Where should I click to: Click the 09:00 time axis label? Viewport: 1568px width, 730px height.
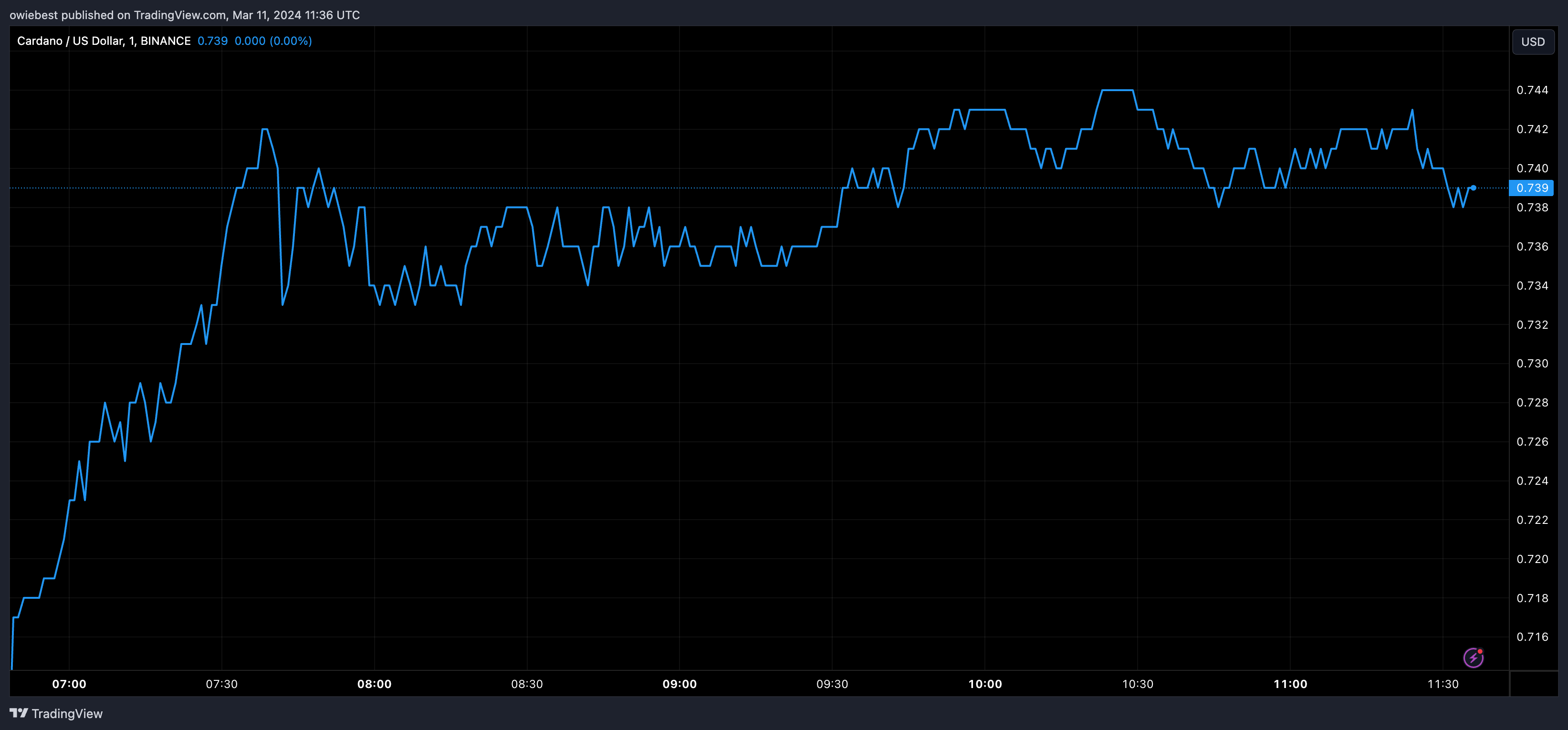point(679,684)
